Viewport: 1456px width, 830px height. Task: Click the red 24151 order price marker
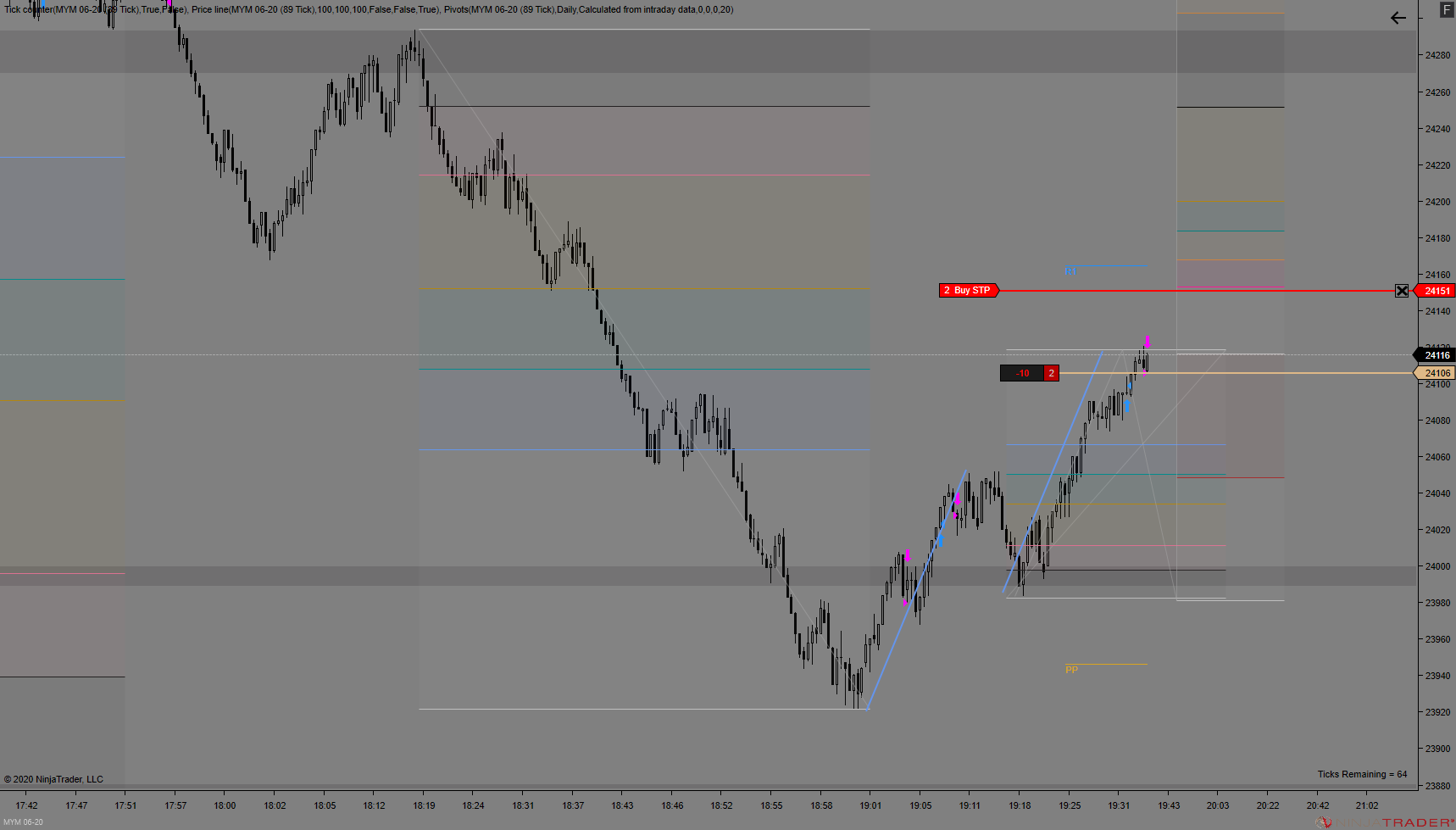[1436, 291]
